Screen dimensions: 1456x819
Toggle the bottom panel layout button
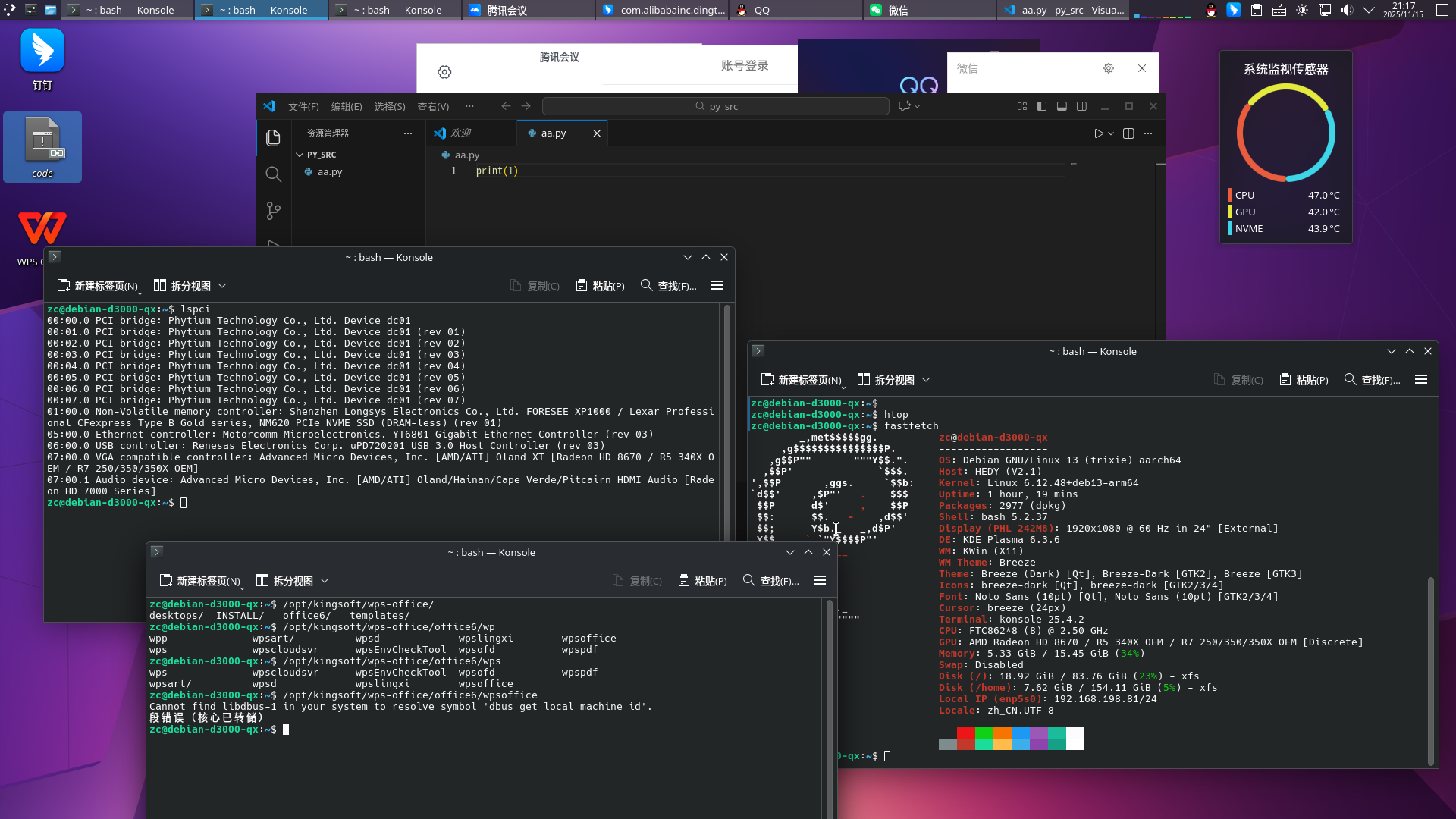click(1062, 106)
